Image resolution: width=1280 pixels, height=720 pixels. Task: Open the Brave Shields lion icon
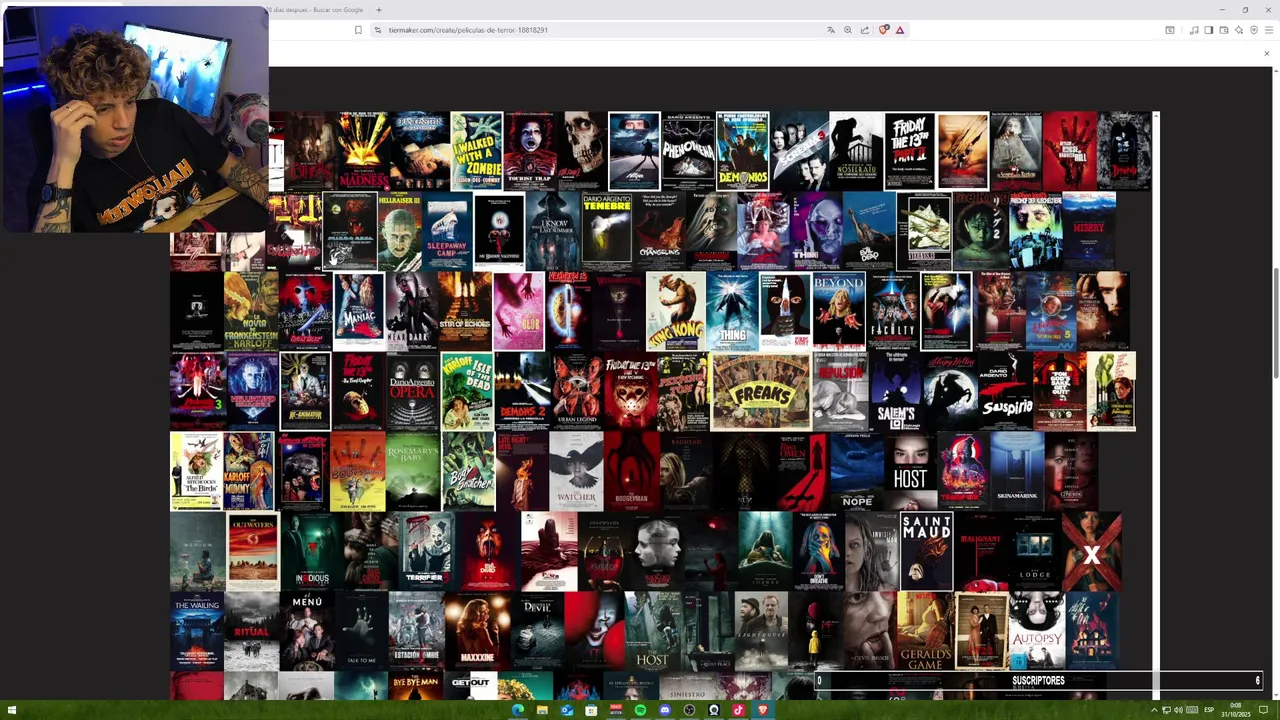883,30
